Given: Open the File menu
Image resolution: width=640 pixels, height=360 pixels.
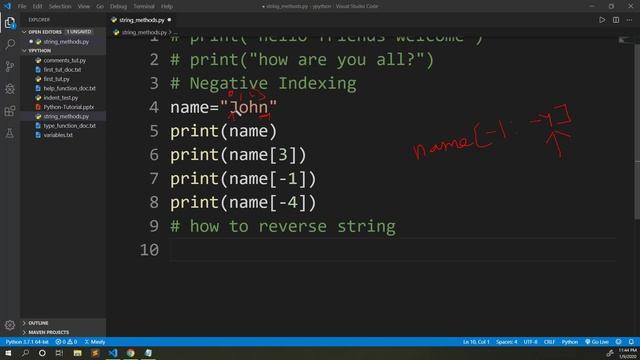Looking at the screenshot, I should (22, 6).
